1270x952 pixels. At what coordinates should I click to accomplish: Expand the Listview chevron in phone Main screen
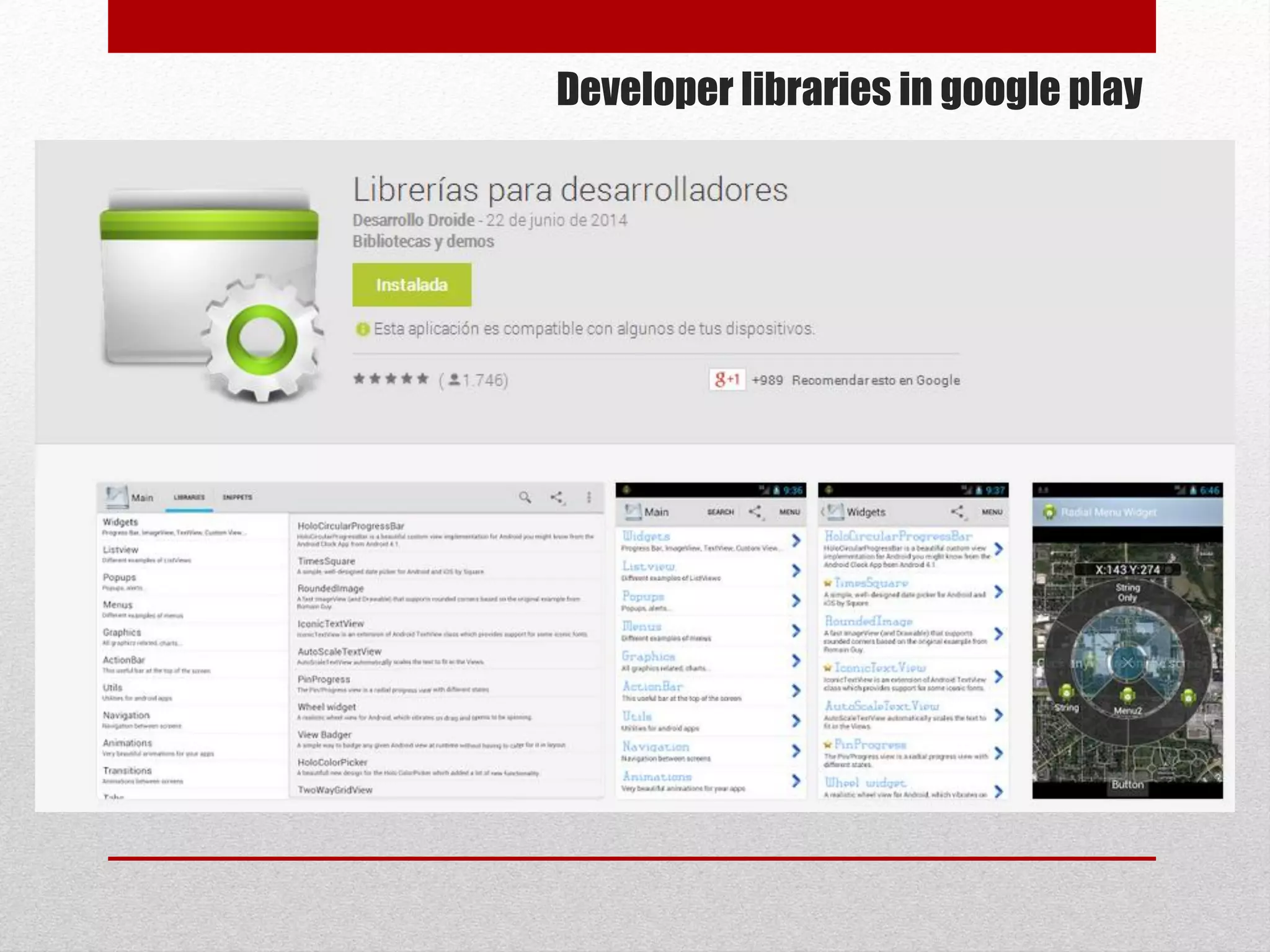796,571
